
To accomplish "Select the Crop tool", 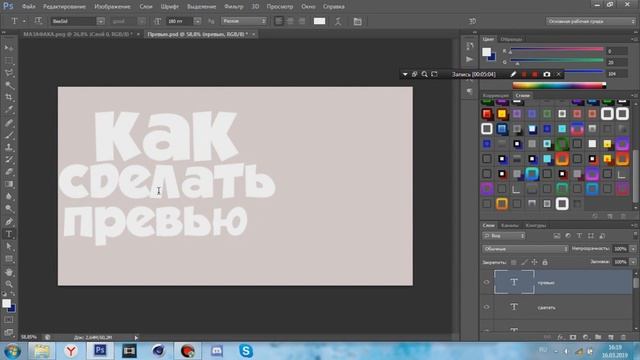I will click(x=9, y=98).
